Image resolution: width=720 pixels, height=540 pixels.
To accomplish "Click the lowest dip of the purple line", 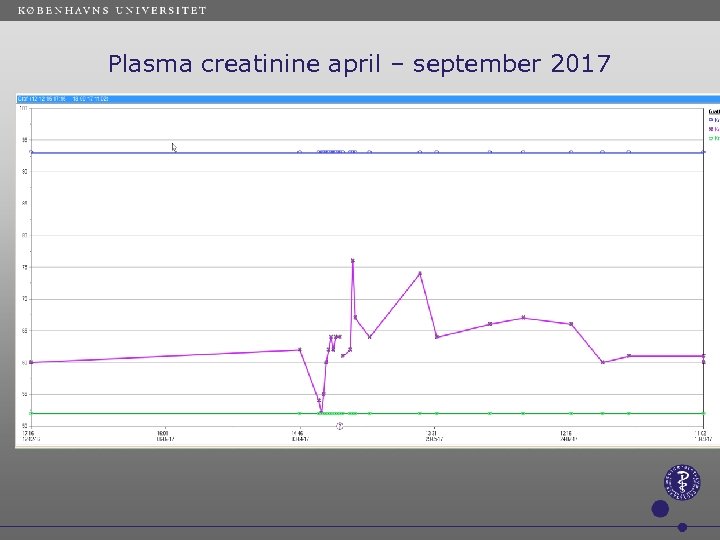I will [320, 407].
